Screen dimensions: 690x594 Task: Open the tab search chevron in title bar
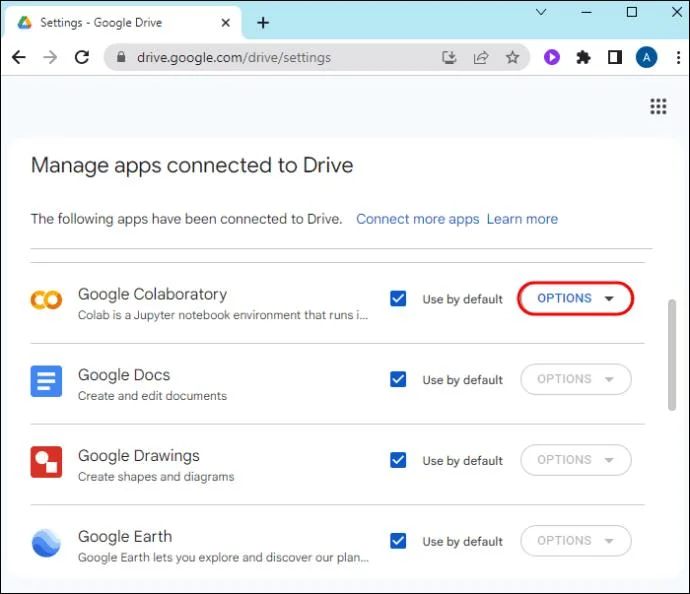(541, 12)
